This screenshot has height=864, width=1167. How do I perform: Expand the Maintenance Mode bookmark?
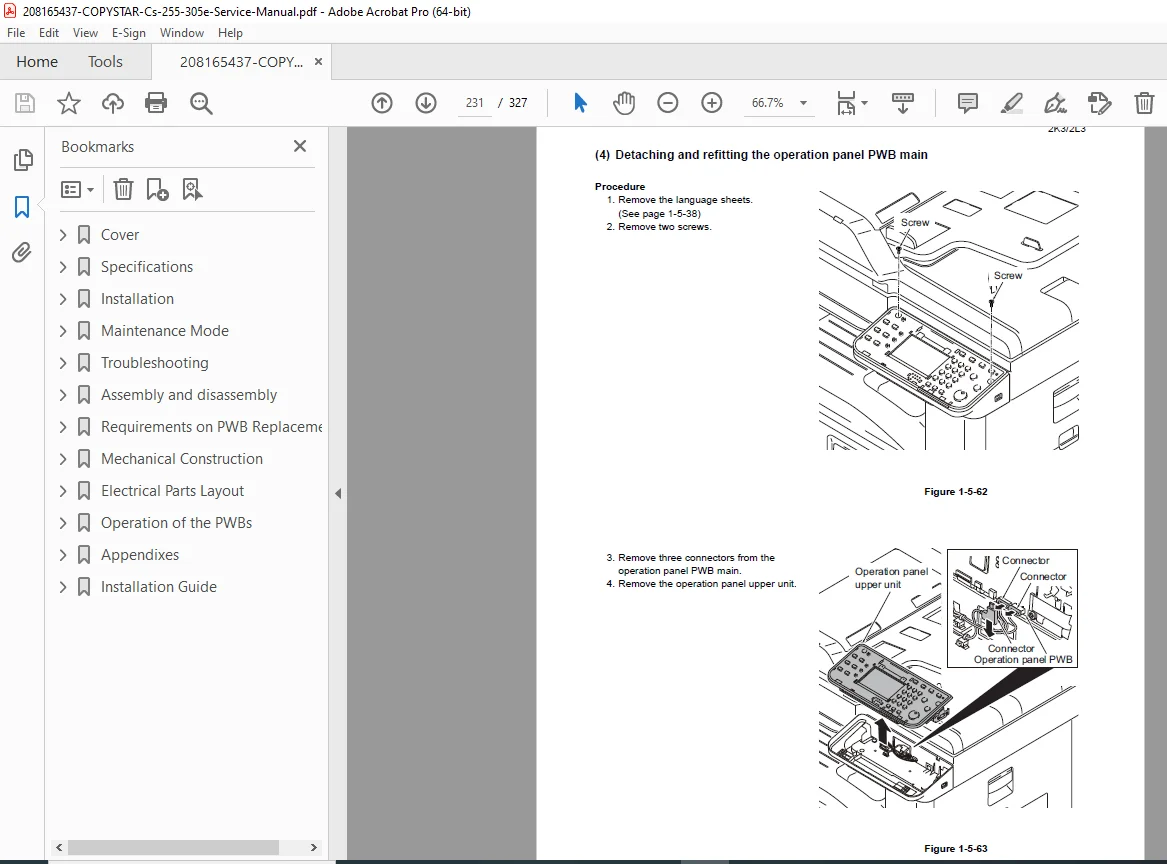tap(63, 331)
